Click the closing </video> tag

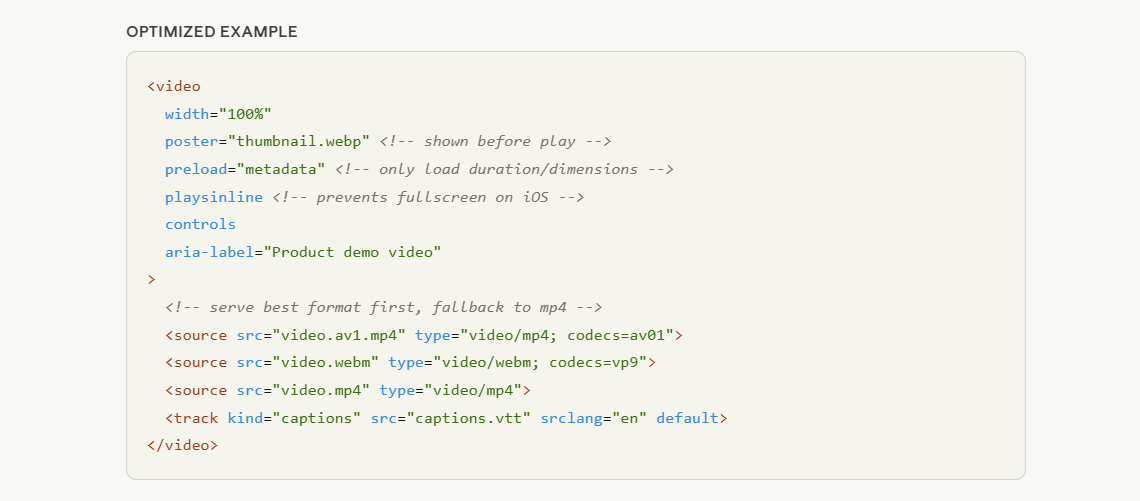182,446
